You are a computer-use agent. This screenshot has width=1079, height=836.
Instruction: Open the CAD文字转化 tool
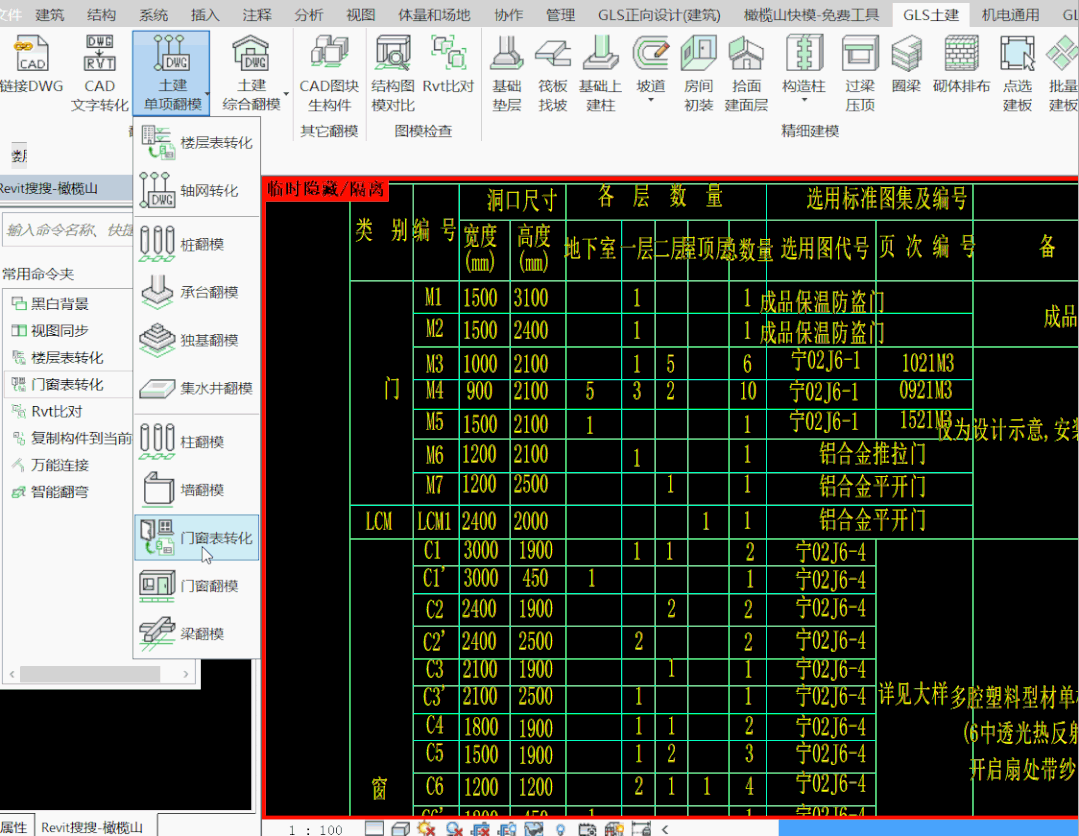100,72
